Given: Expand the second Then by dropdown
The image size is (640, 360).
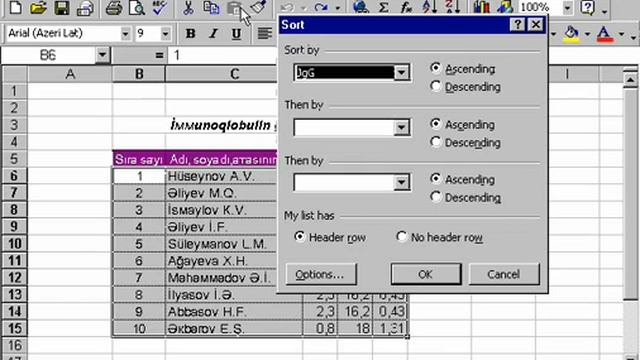Looking at the screenshot, I should [402, 182].
